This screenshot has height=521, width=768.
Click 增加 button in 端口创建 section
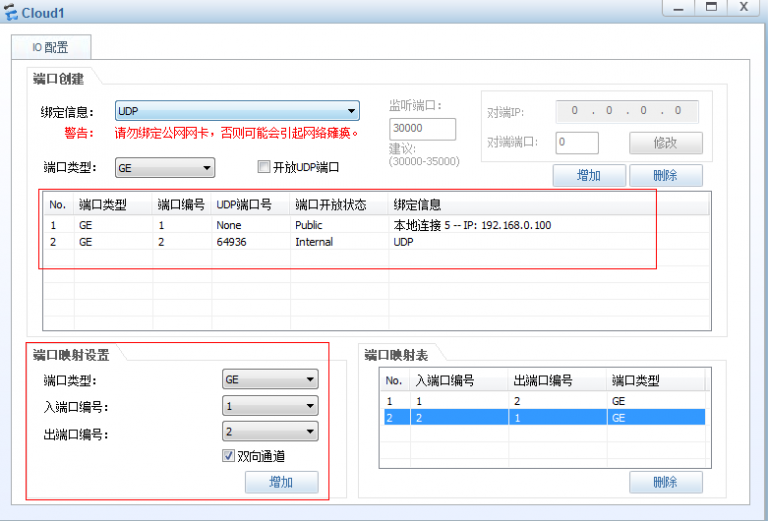coord(589,176)
